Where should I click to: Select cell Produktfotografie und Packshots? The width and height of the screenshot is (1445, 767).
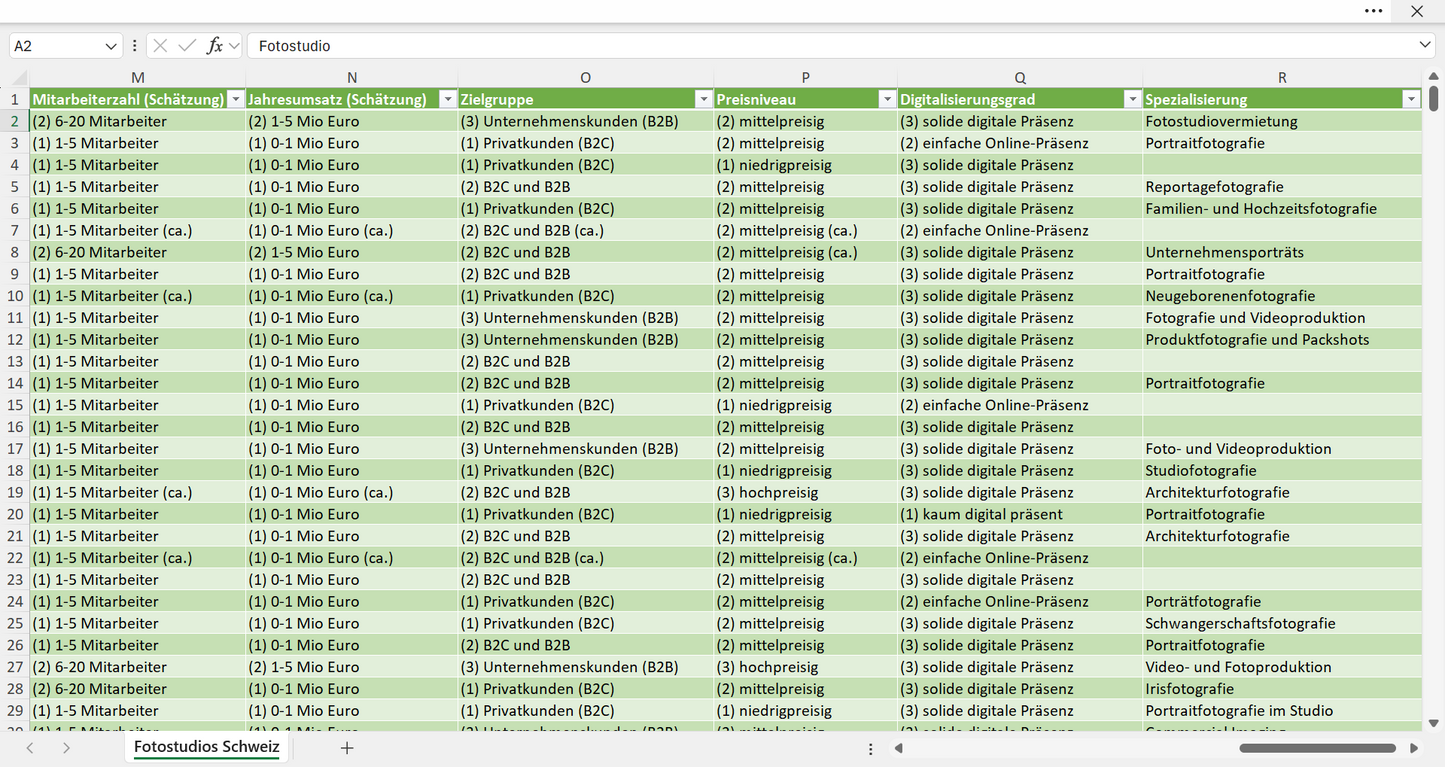pyautogui.click(x=1282, y=340)
